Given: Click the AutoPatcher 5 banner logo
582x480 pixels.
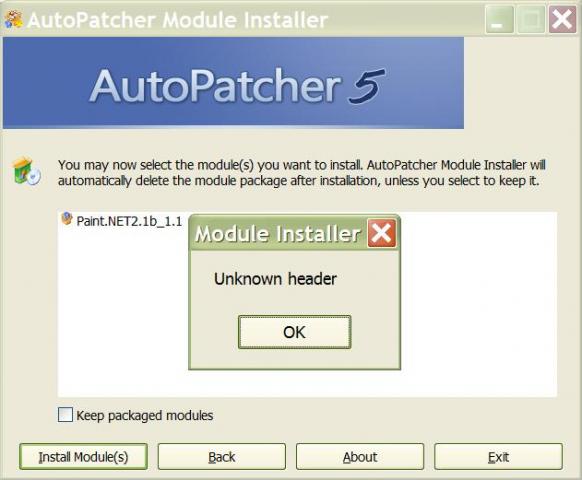Looking at the screenshot, I should coord(233,83).
